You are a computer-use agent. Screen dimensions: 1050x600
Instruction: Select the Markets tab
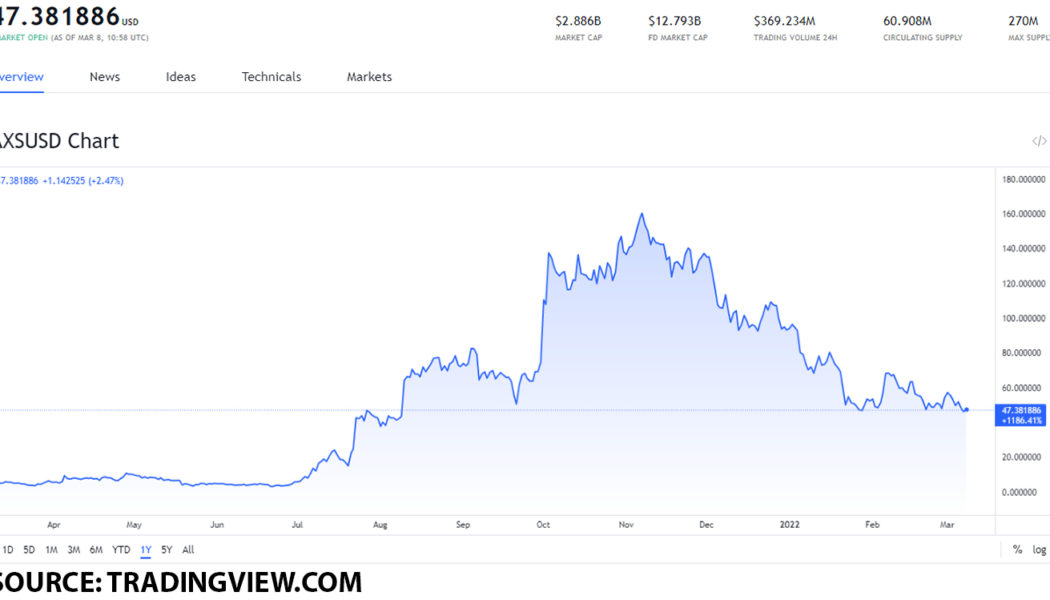tap(369, 77)
